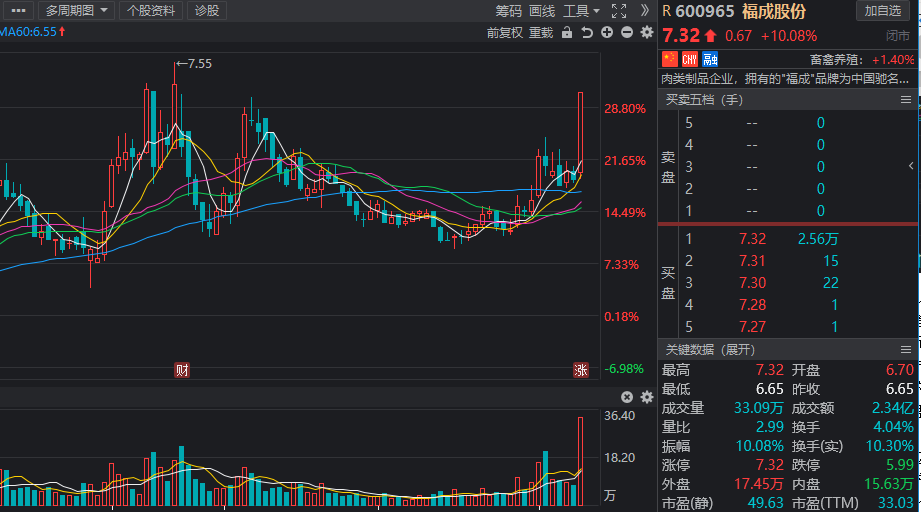
Task: Click the 畜禽养殖 sector link
Action: [x=836, y=59]
